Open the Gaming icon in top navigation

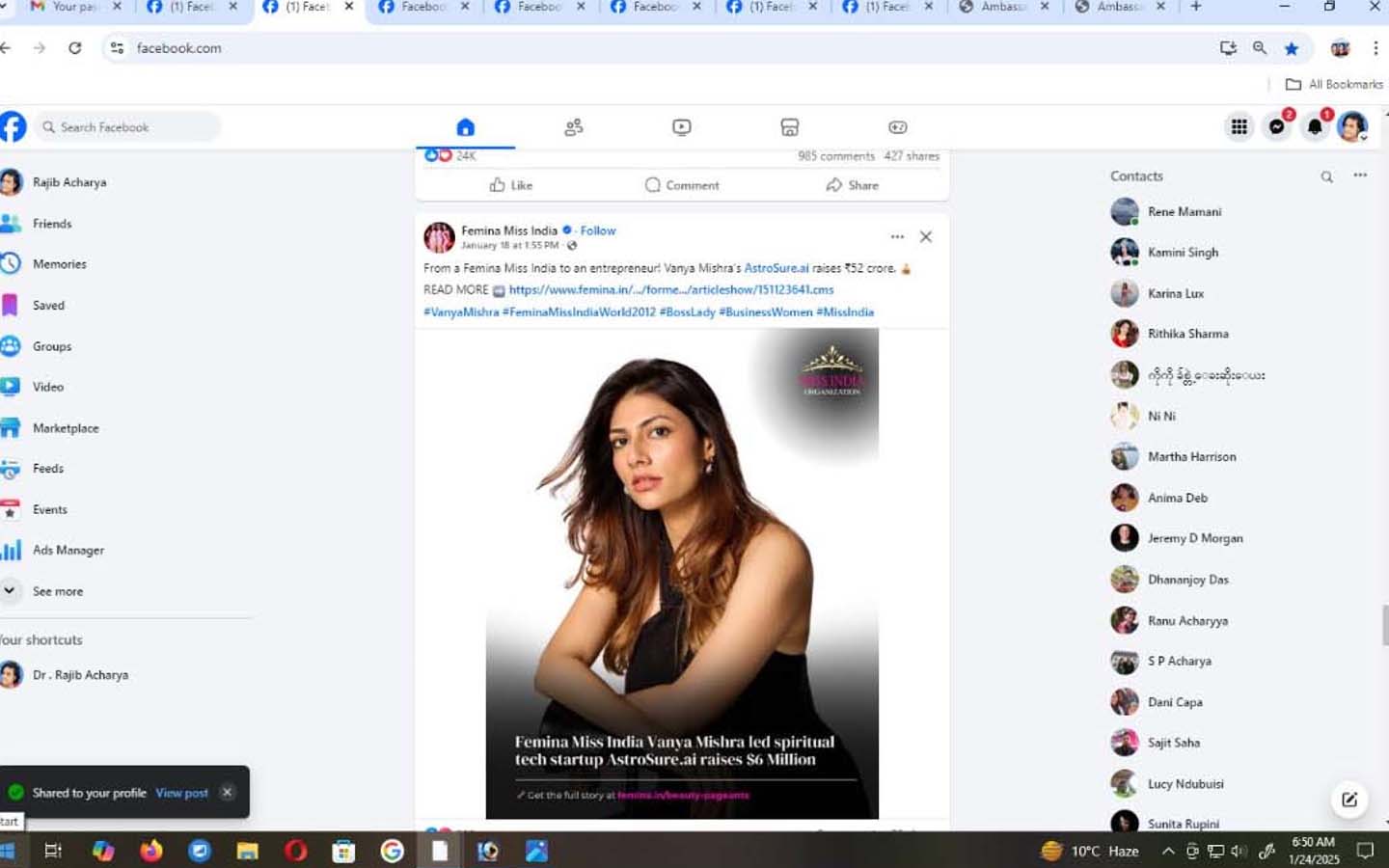898,127
